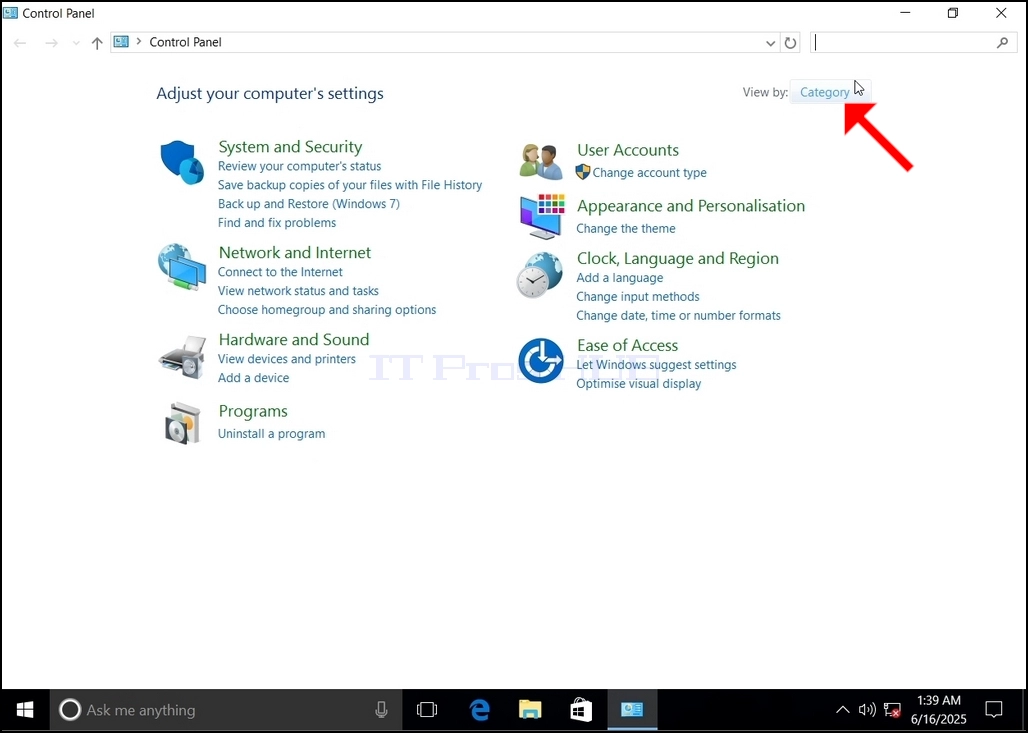Viewport: 1028px width, 733px height.
Task: Open the Store app on taskbar
Action: (581, 710)
